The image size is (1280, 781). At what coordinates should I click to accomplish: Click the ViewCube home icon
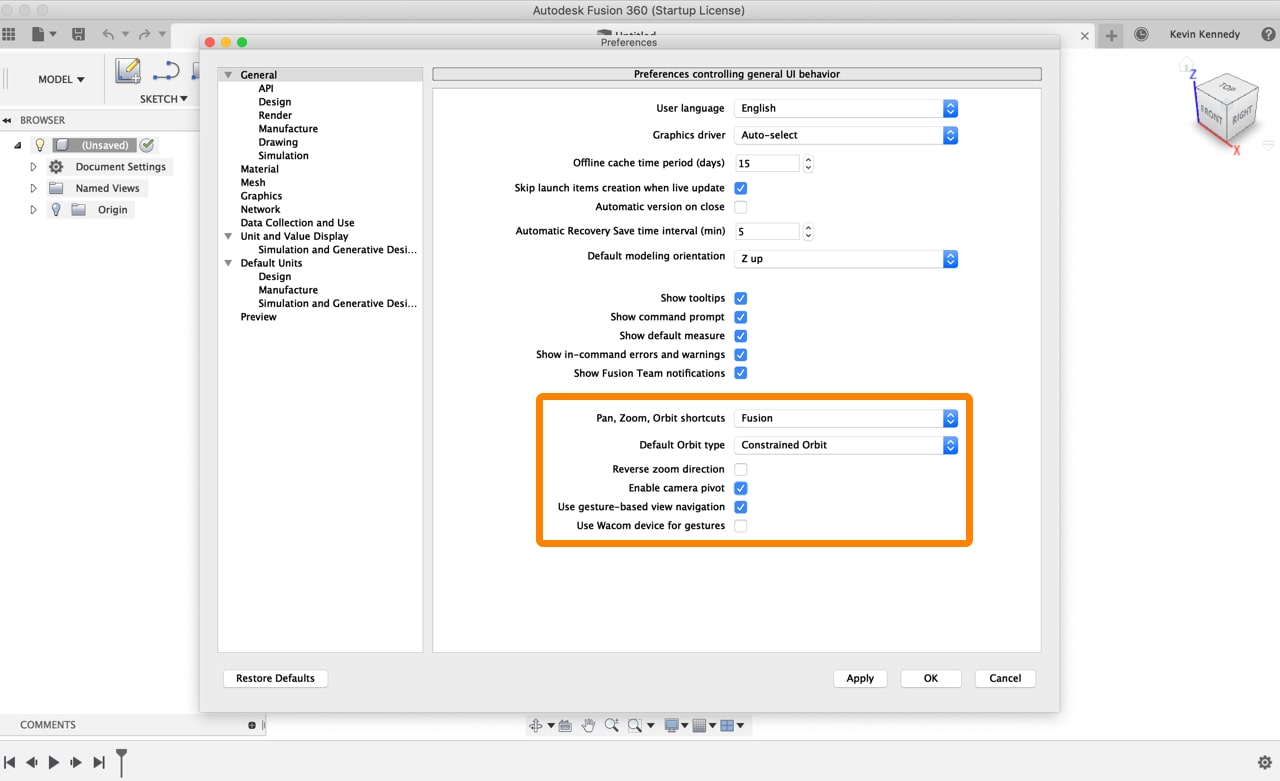1186,67
